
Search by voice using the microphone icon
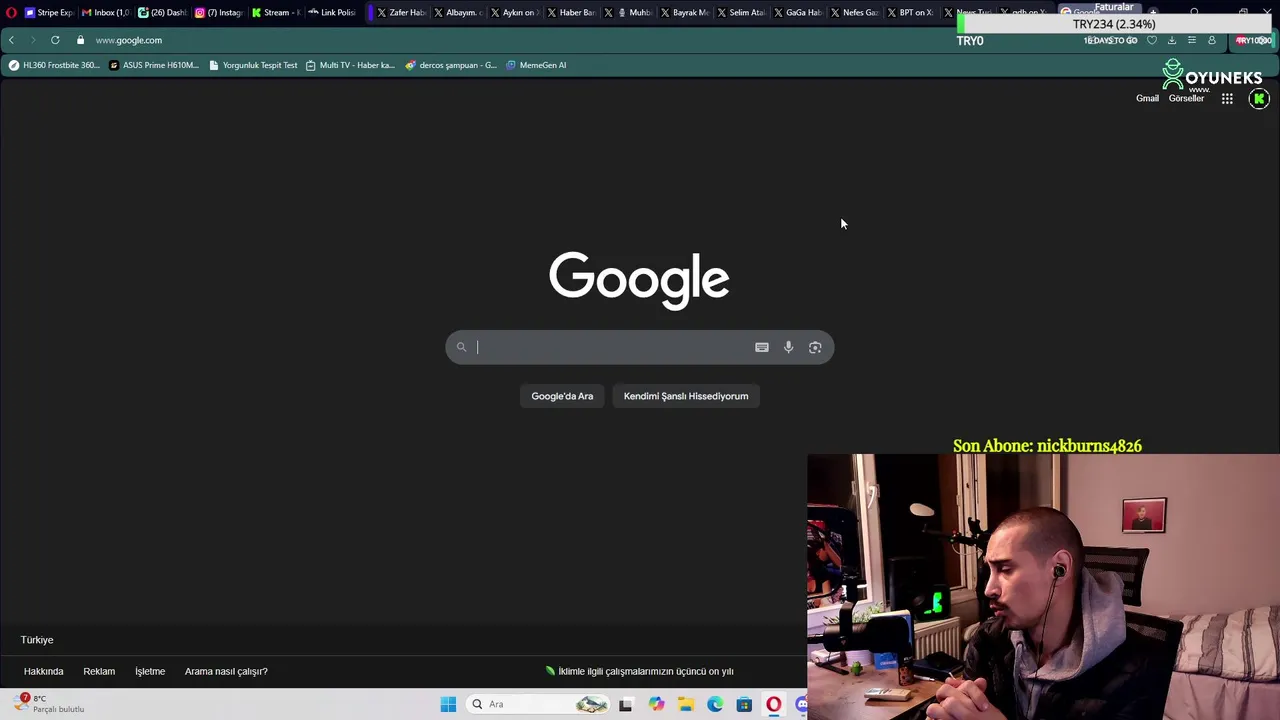(x=788, y=347)
